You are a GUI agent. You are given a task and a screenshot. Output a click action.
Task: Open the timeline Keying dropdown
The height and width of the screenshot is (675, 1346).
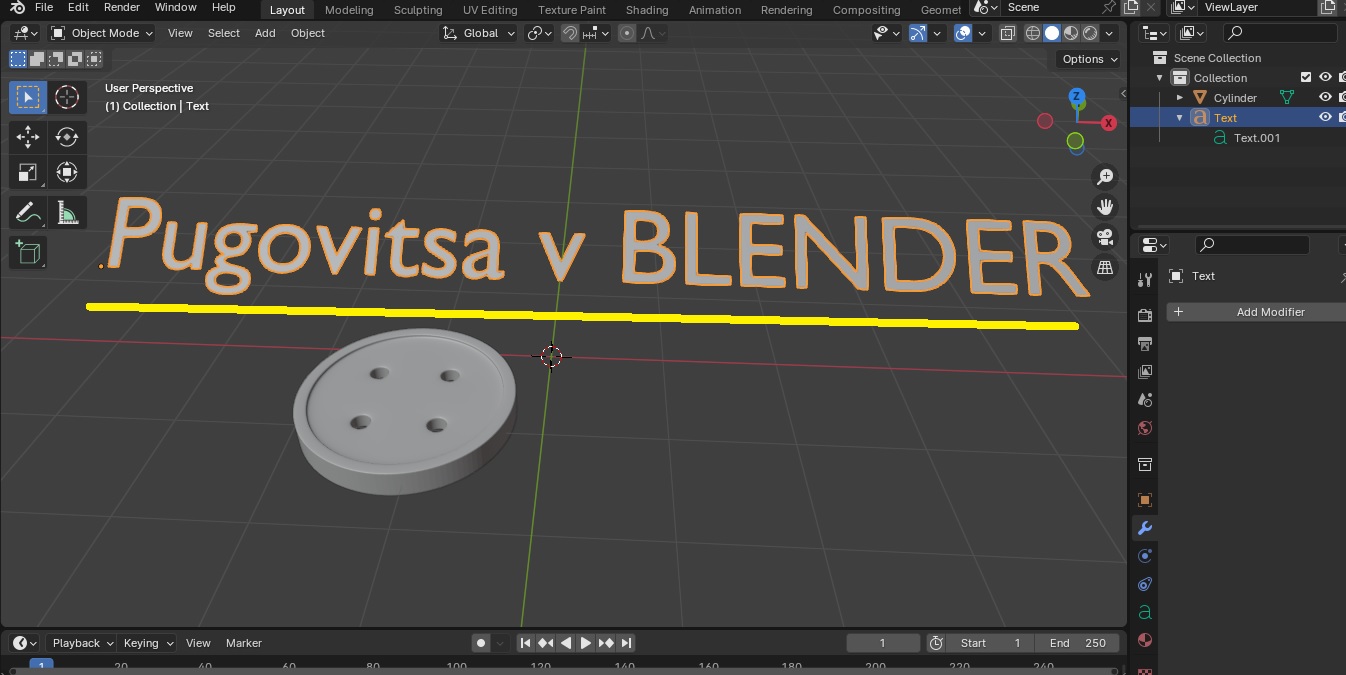(x=147, y=643)
